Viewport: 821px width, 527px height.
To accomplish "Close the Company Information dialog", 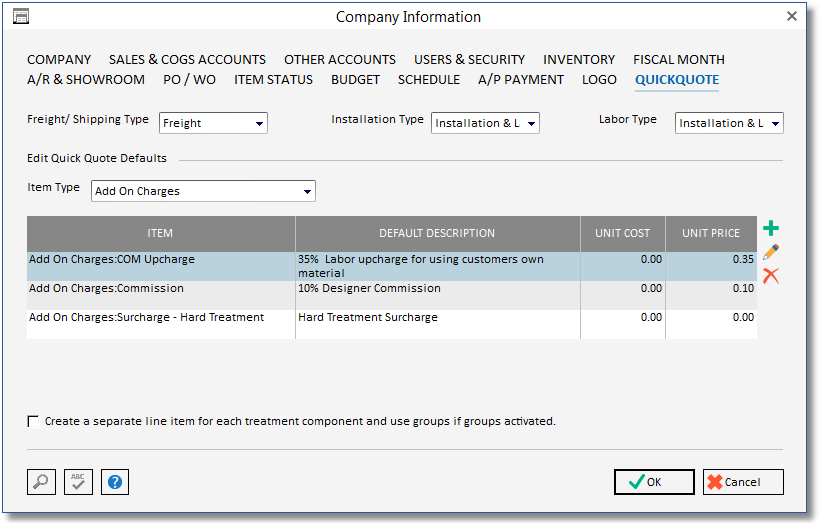I will coord(792,16).
